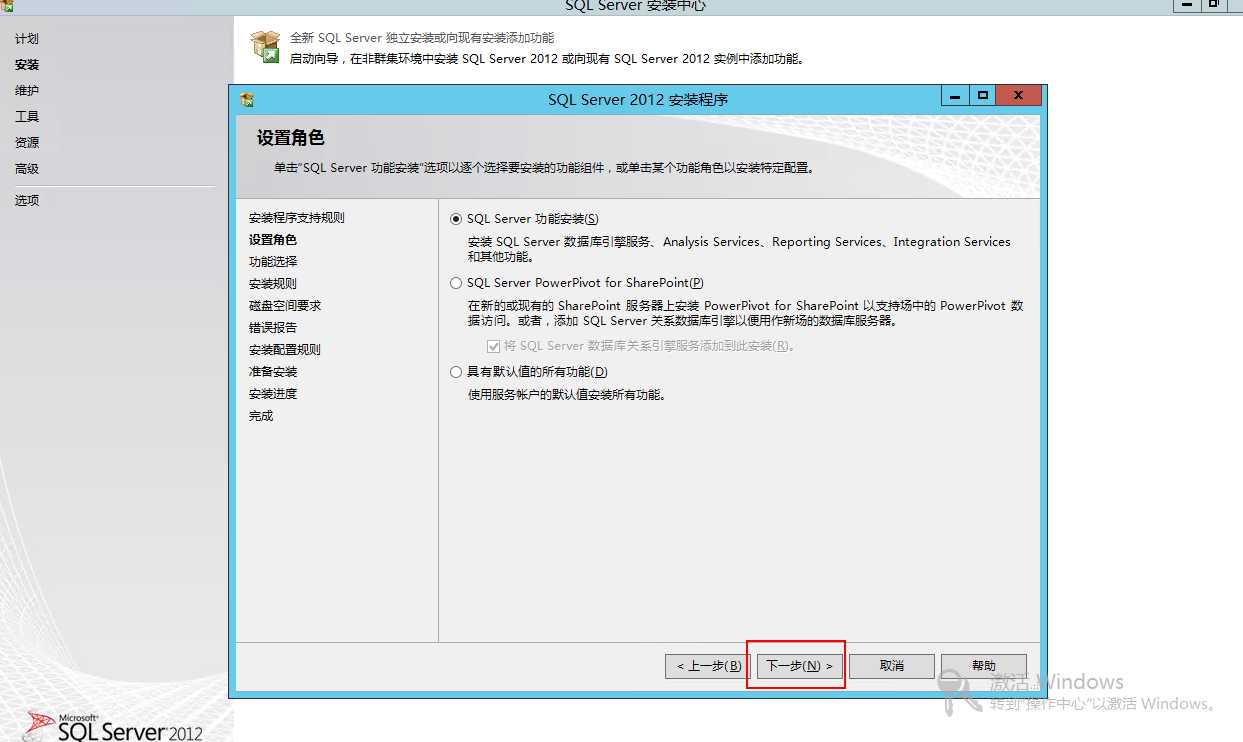Go back with 上一步(B) button

(x=708, y=666)
